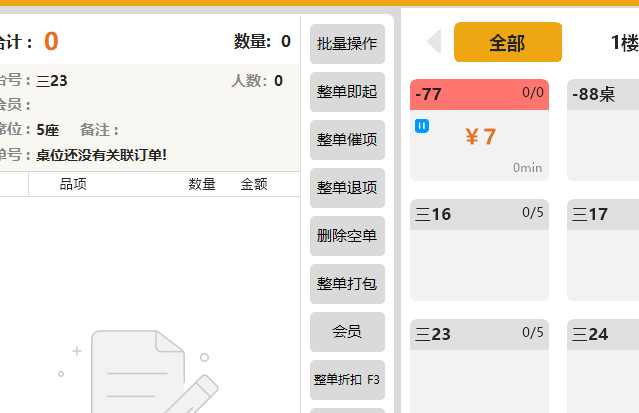The image size is (639, 413).
Task: Click the blue pause icon on table -77
Action: [x=422, y=126]
